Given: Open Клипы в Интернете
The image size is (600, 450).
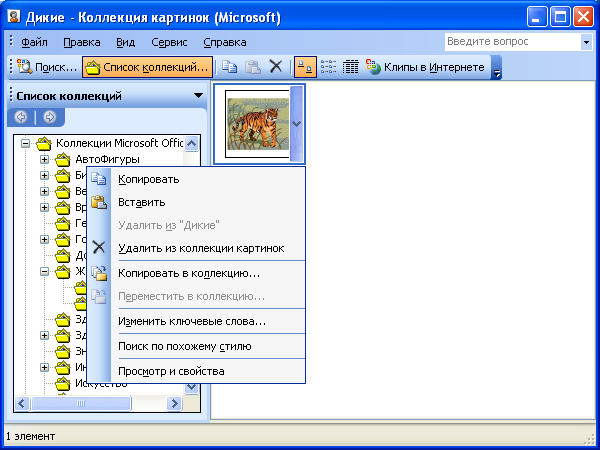Looking at the screenshot, I should point(425,67).
